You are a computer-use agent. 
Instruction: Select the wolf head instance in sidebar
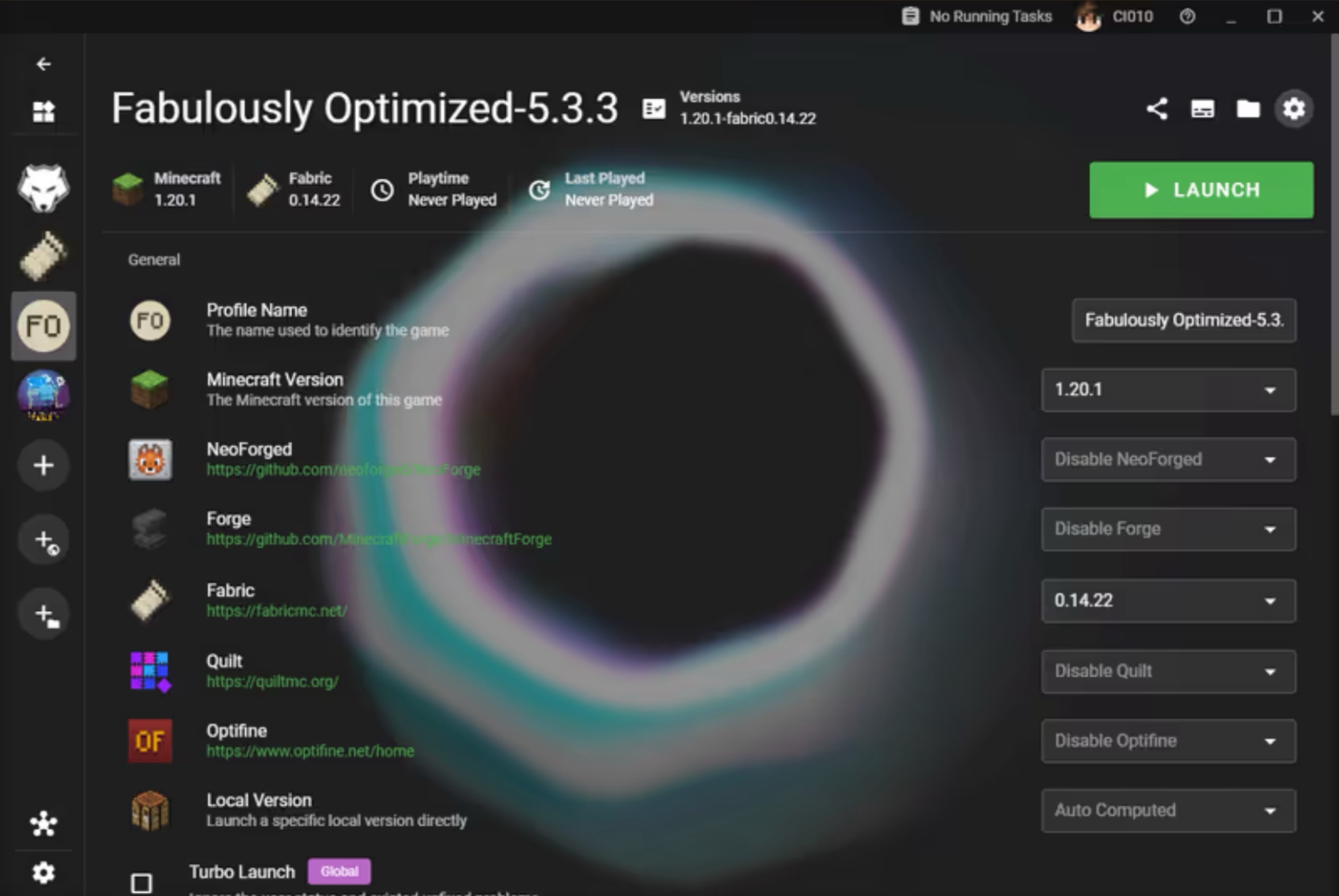tap(43, 189)
